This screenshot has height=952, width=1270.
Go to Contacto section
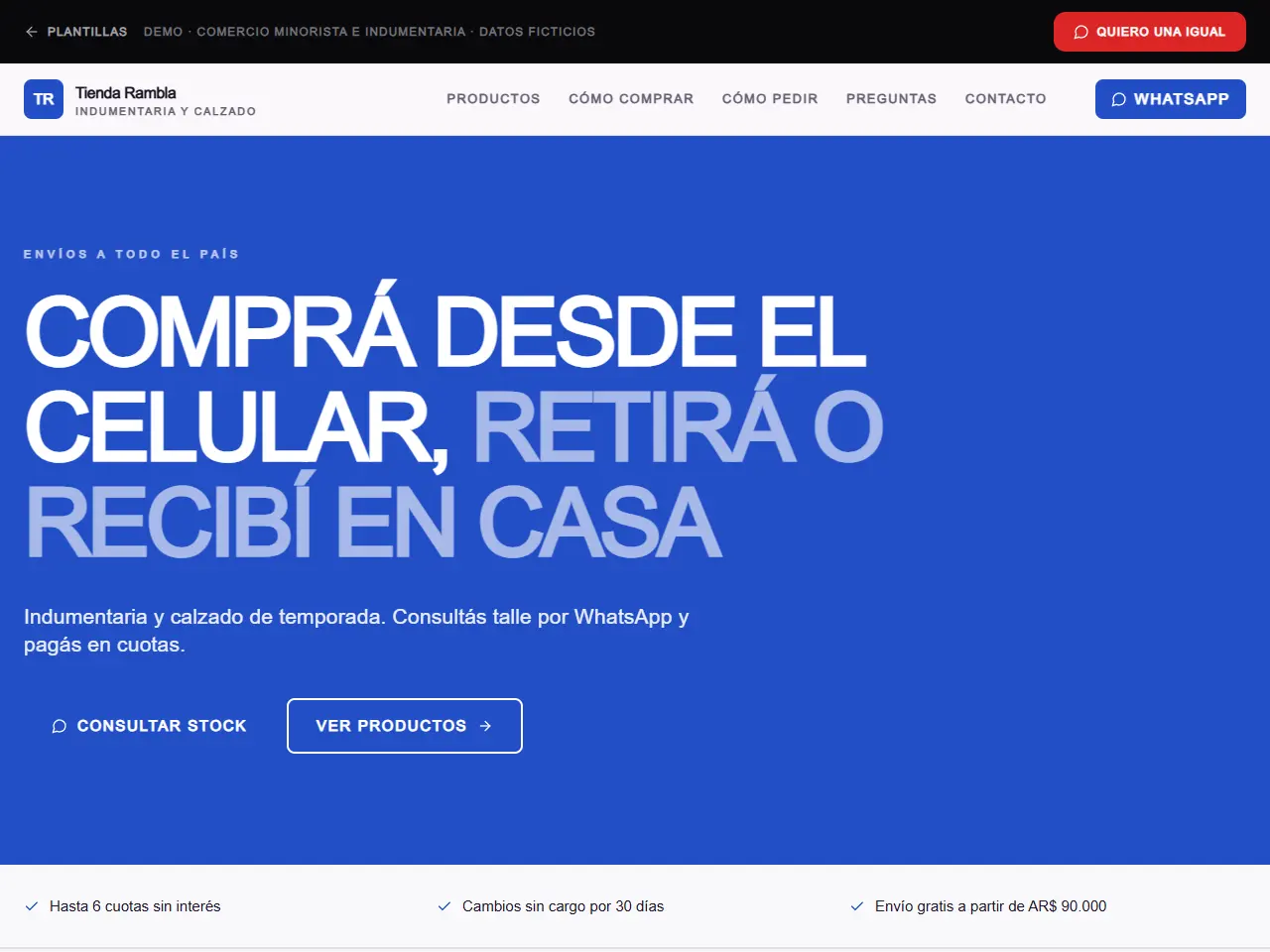pos(1005,99)
